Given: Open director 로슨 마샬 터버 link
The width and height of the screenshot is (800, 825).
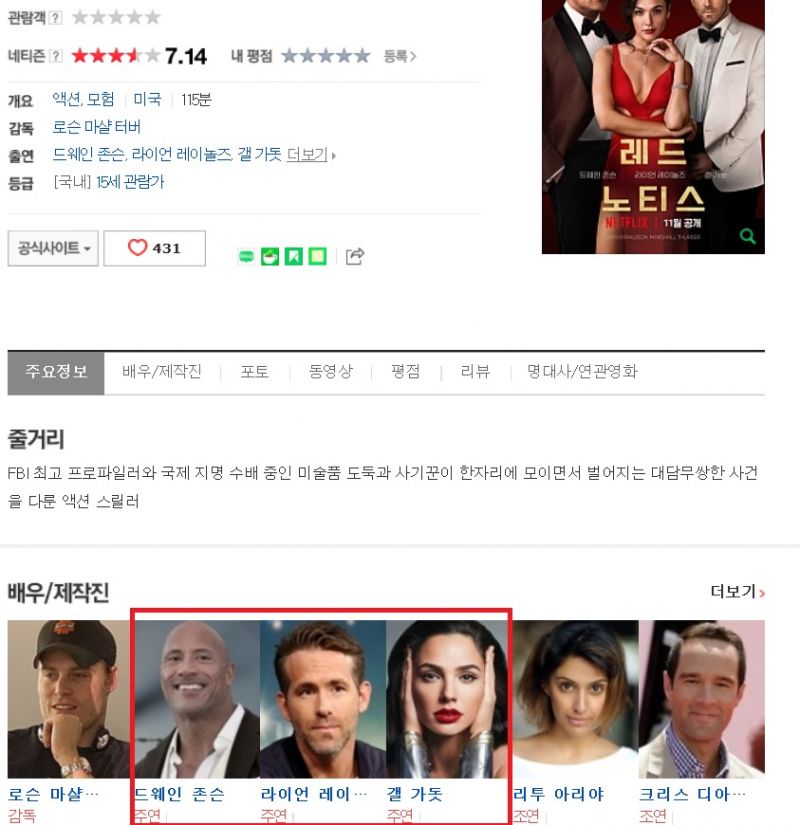Looking at the screenshot, I should point(97,127).
